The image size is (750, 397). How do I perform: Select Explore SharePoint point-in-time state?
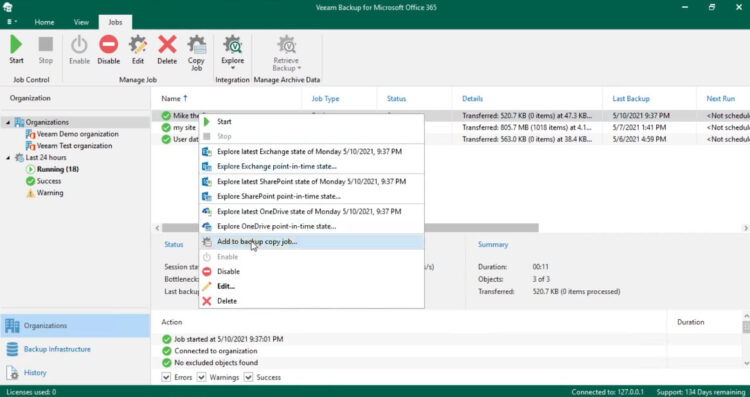(311, 196)
